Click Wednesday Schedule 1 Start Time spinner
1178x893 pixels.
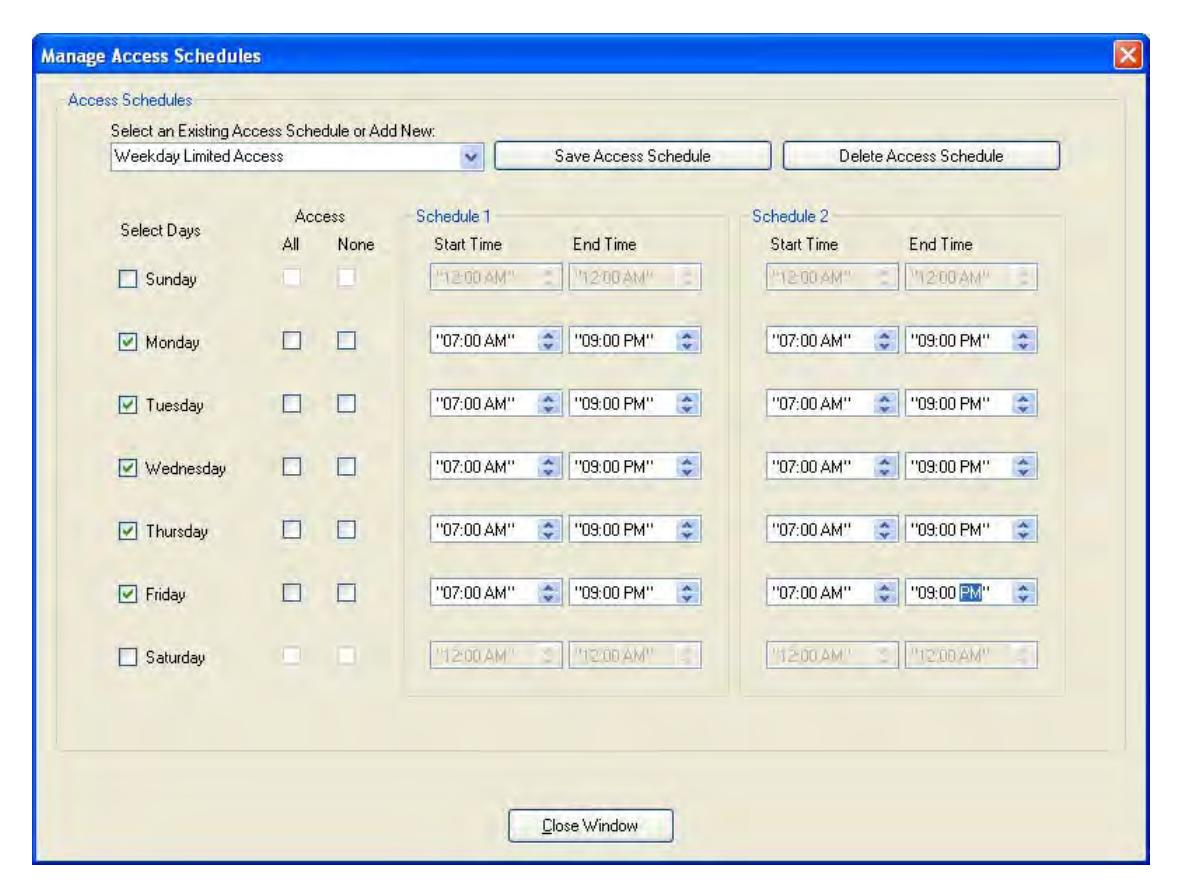tap(548, 467)
